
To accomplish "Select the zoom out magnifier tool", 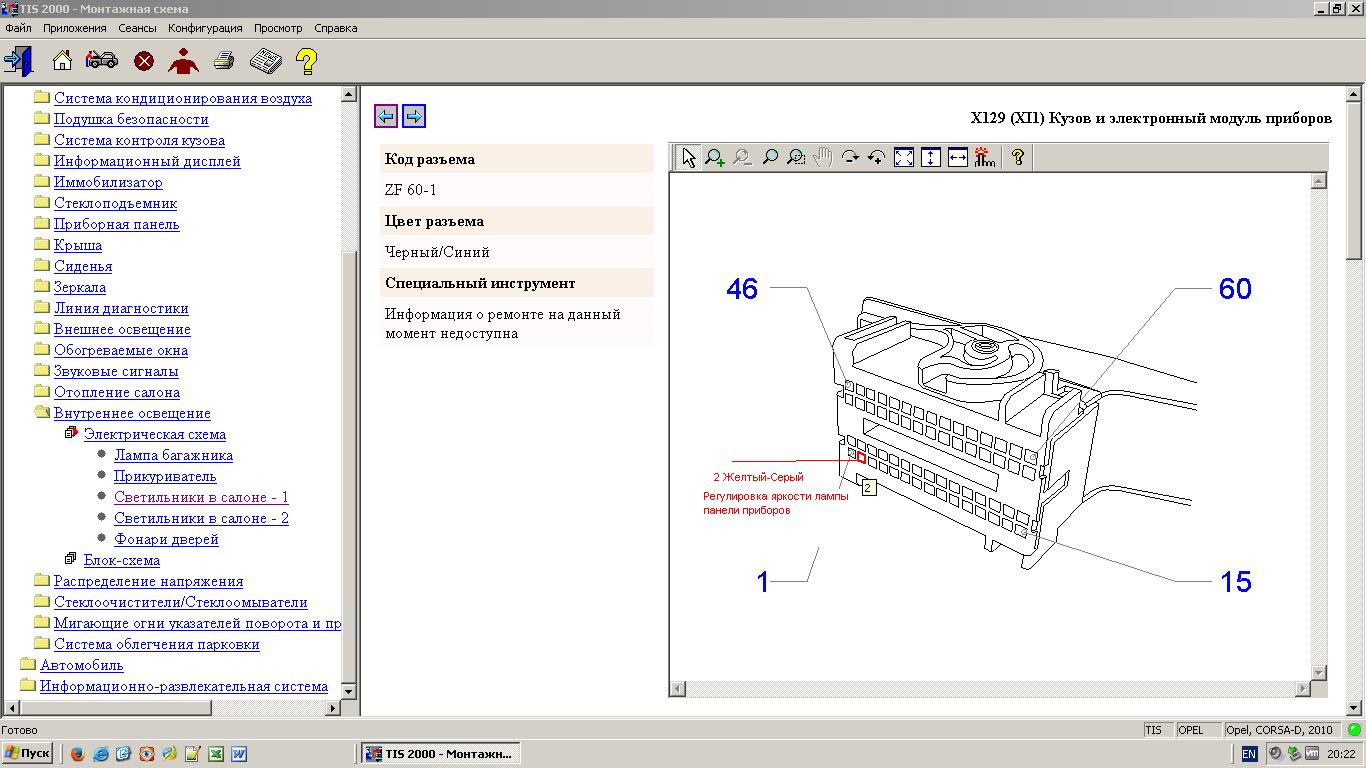I will [x=742, y=157].
